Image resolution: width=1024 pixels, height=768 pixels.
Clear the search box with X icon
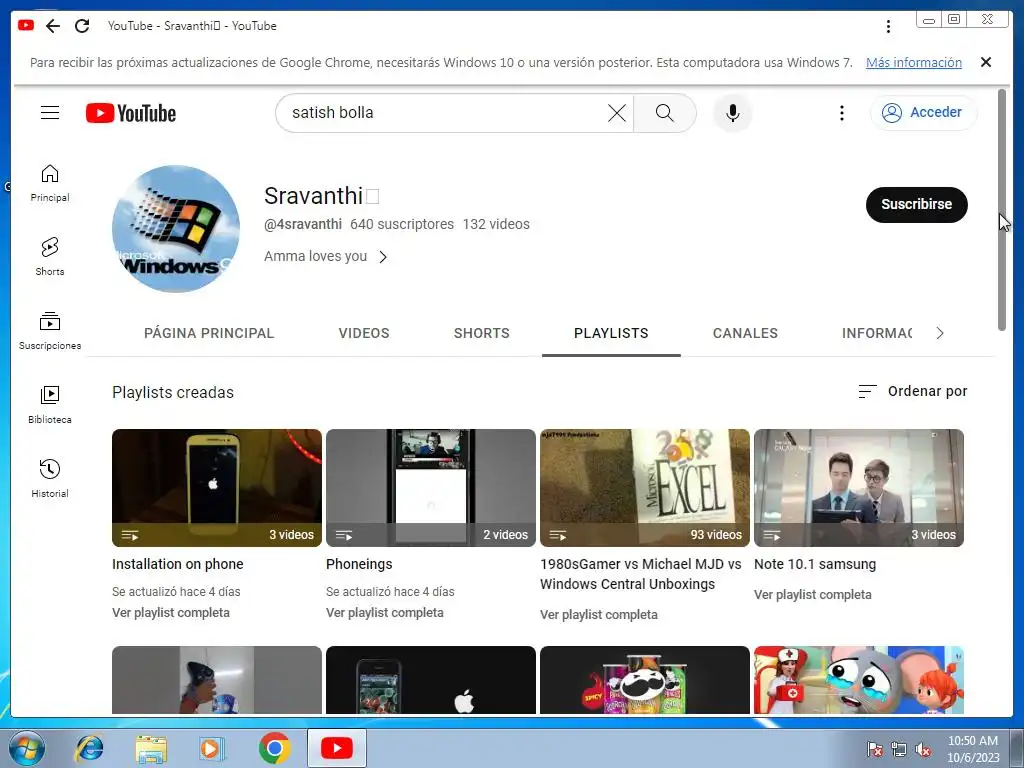click(616, 113)
